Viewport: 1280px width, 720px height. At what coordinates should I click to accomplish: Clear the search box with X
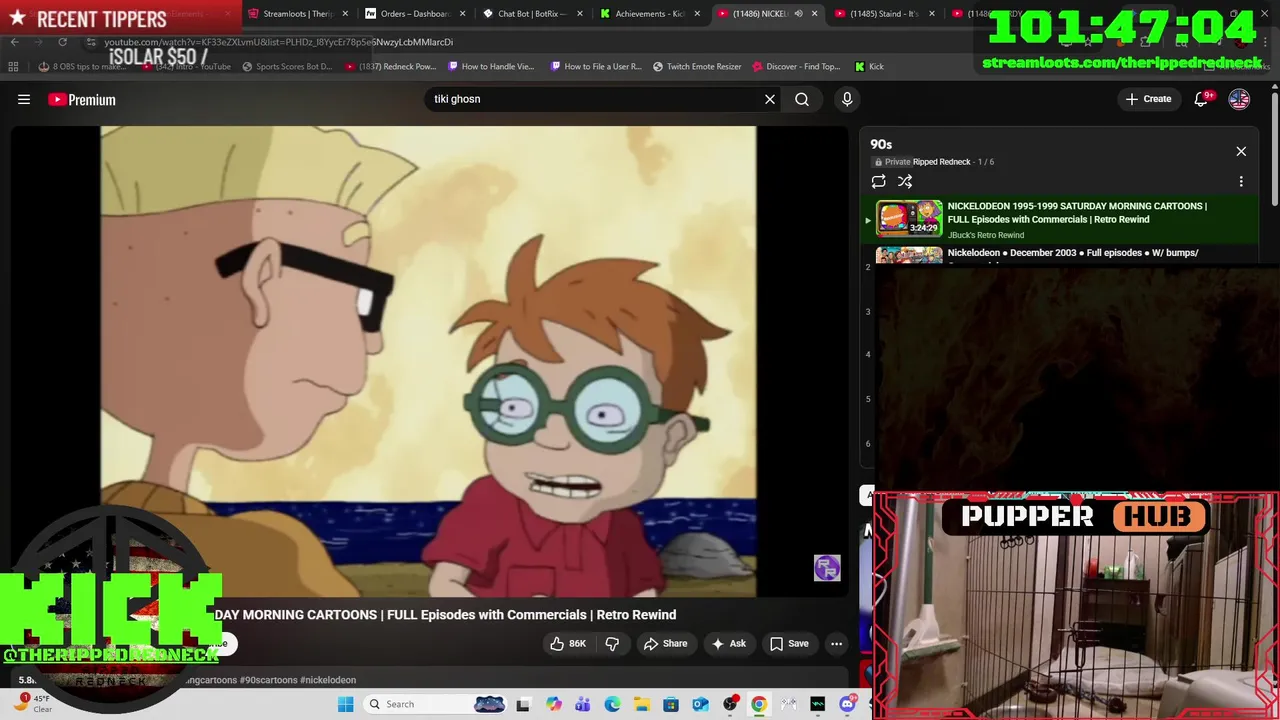point(770,99)
